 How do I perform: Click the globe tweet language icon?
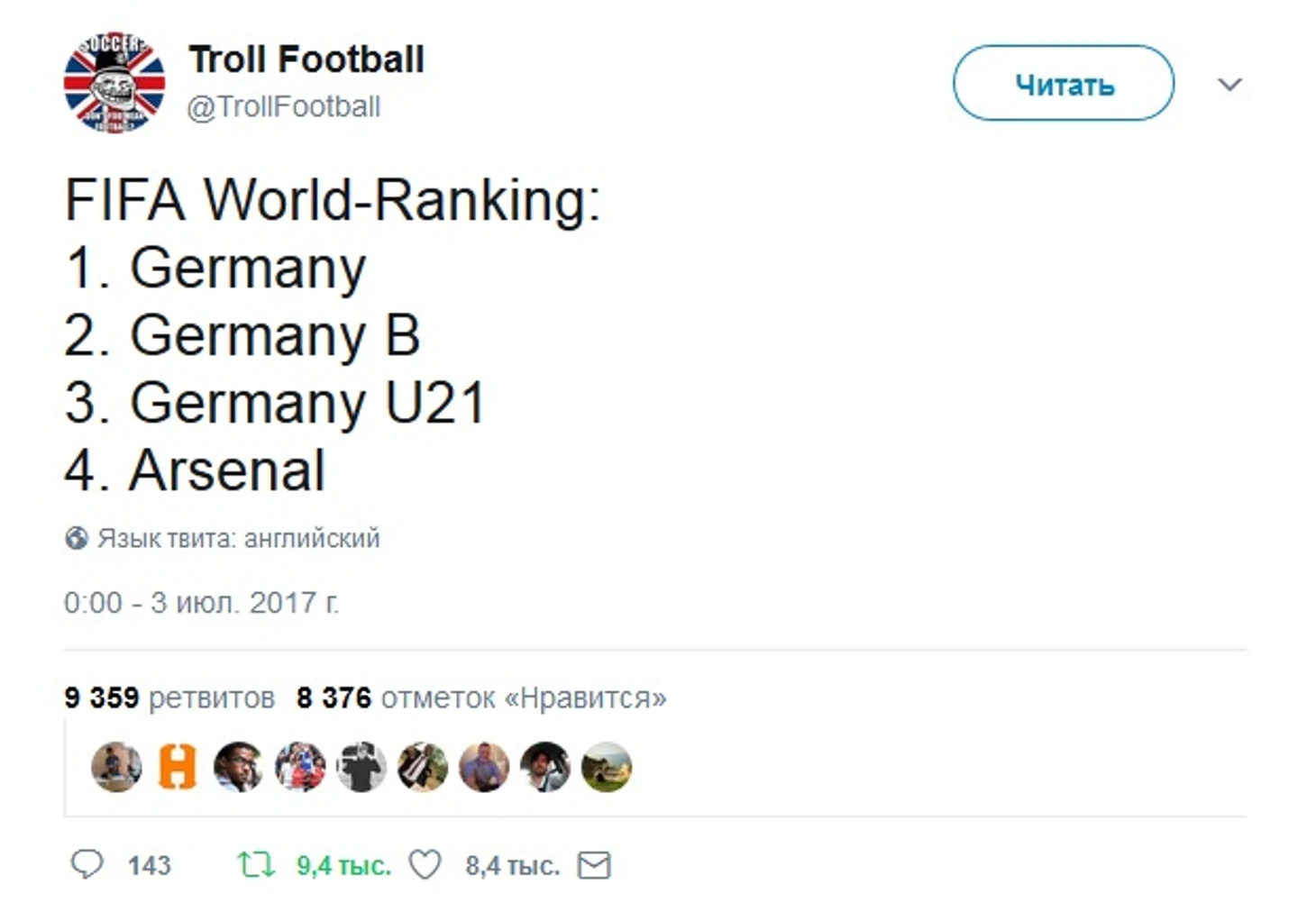tap(77, 538)
